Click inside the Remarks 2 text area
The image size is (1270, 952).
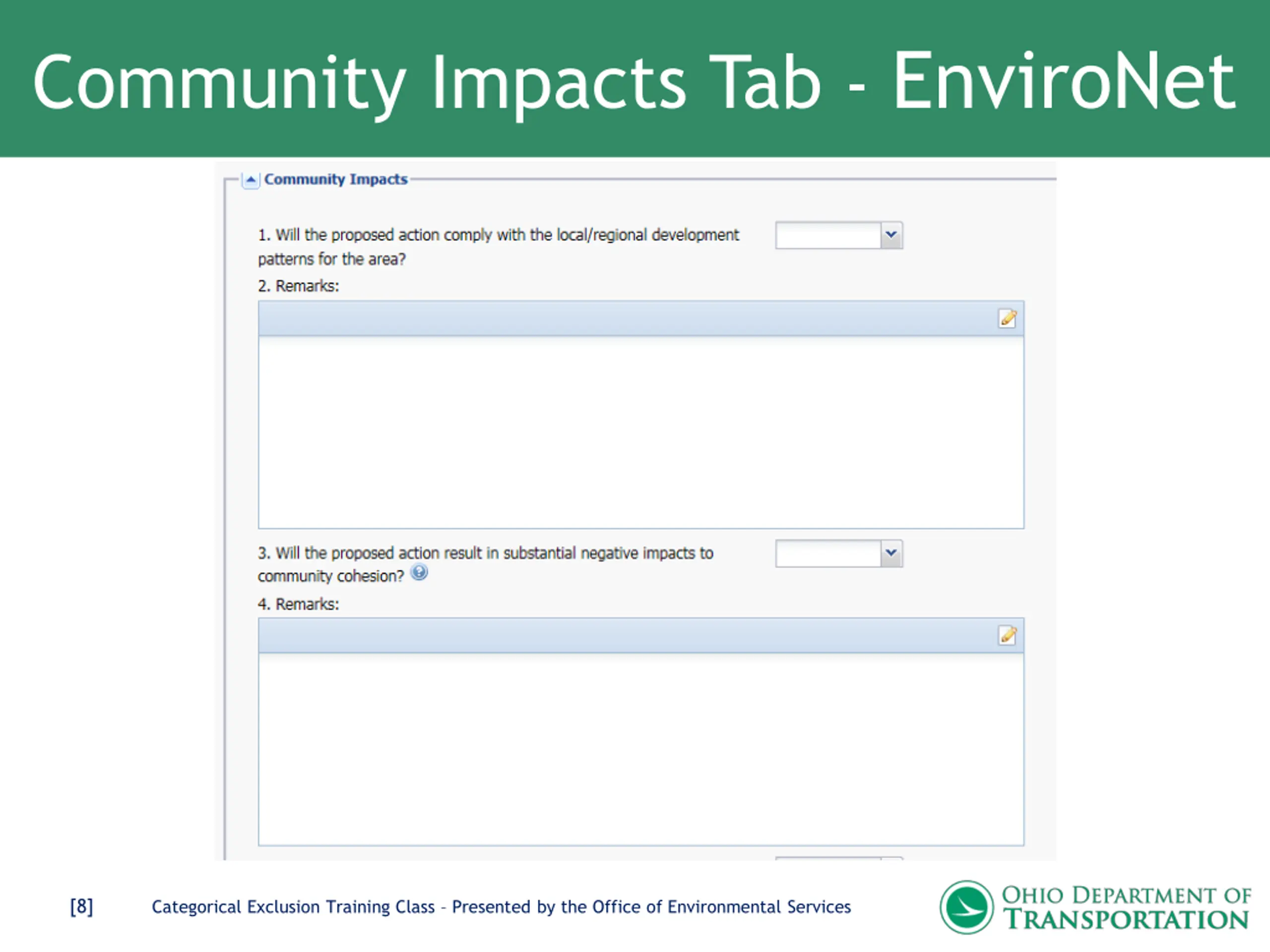coord(640,431)
